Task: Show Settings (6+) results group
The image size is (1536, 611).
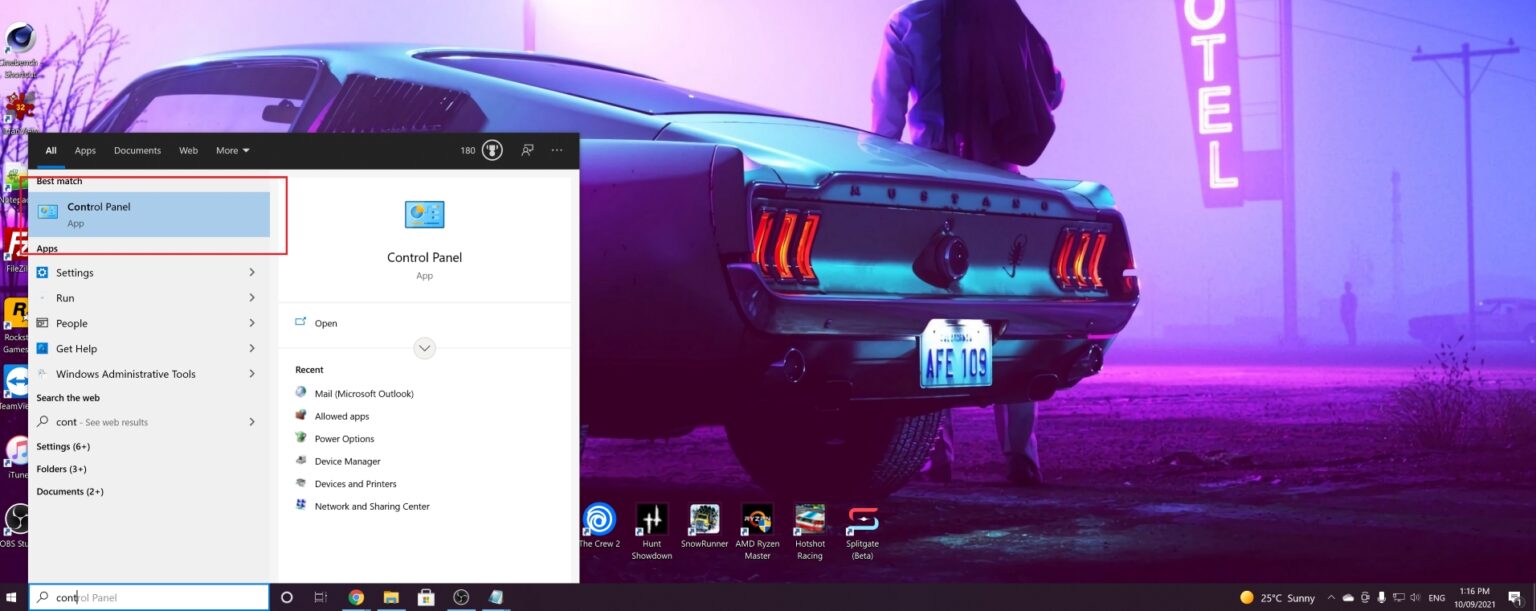Action: (x=63, y=447)
